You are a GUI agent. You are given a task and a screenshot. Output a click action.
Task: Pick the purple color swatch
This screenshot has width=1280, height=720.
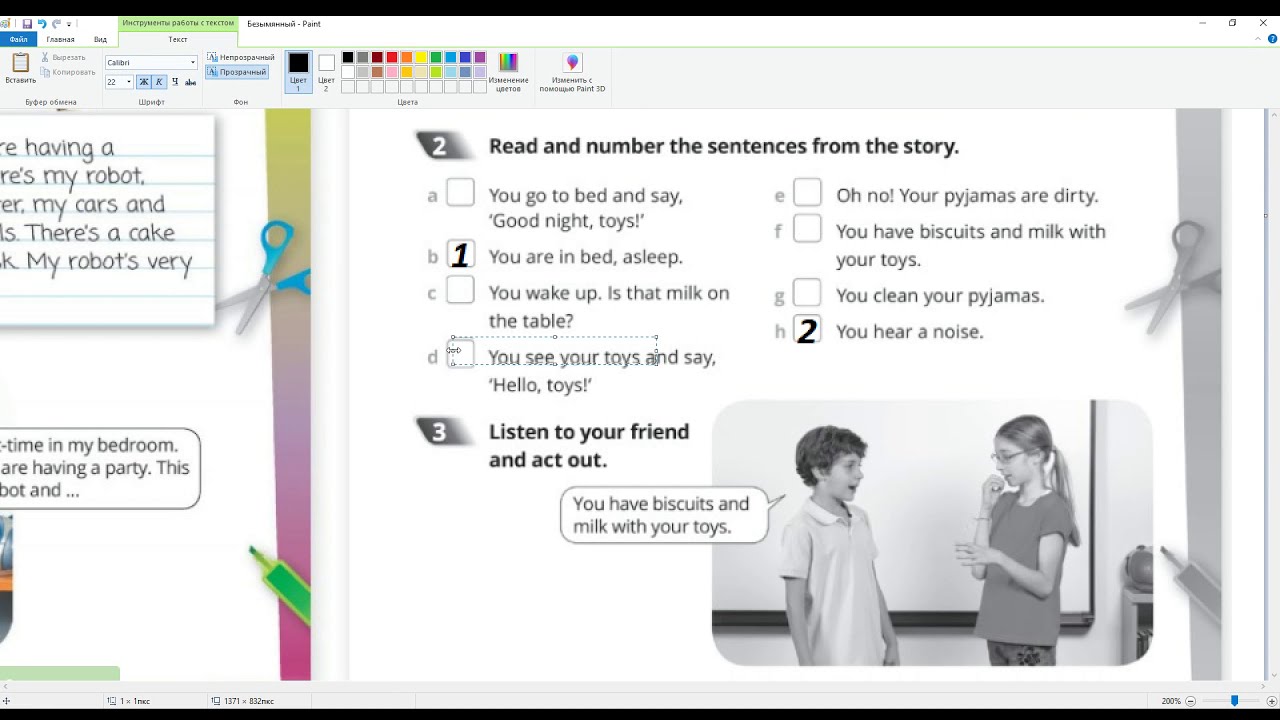pyautogui.click(x=480, y=57)
